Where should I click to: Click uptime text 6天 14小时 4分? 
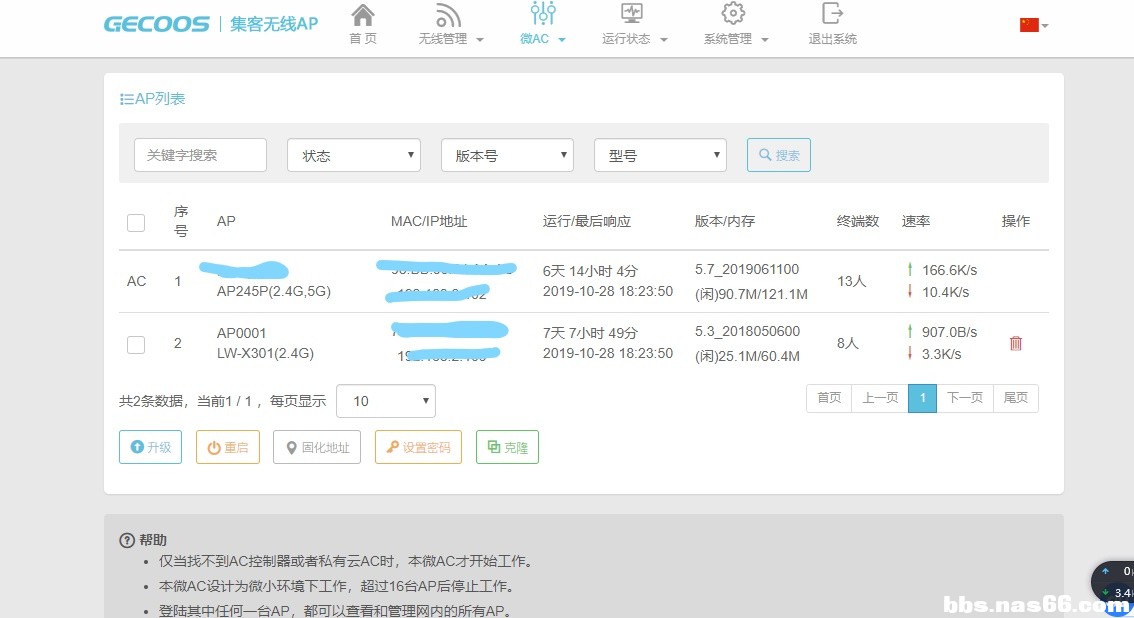coord(590,271)
